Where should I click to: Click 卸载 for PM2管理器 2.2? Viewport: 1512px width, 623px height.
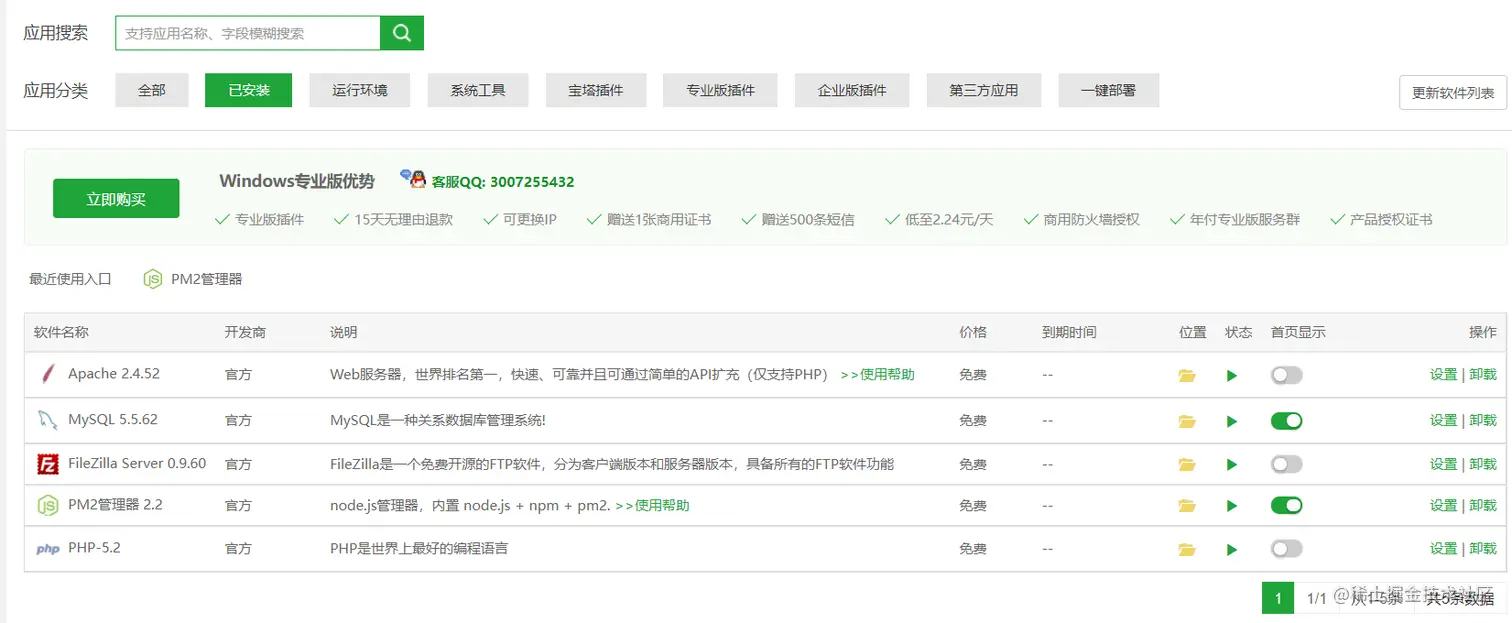(x=1483, y=505)
